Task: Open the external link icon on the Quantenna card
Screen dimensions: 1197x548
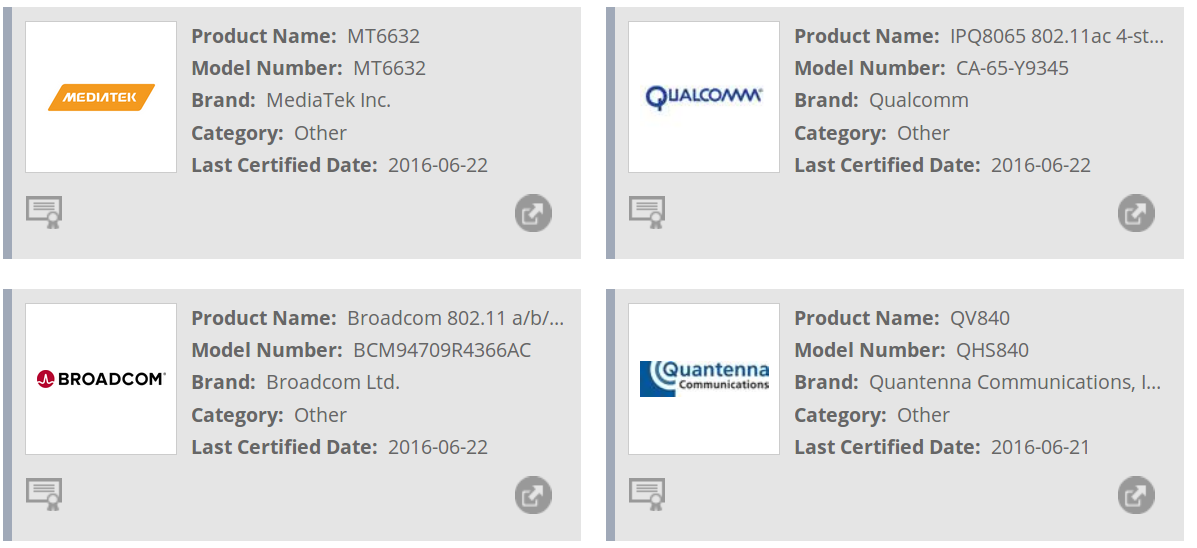Action: point(1136,495)
